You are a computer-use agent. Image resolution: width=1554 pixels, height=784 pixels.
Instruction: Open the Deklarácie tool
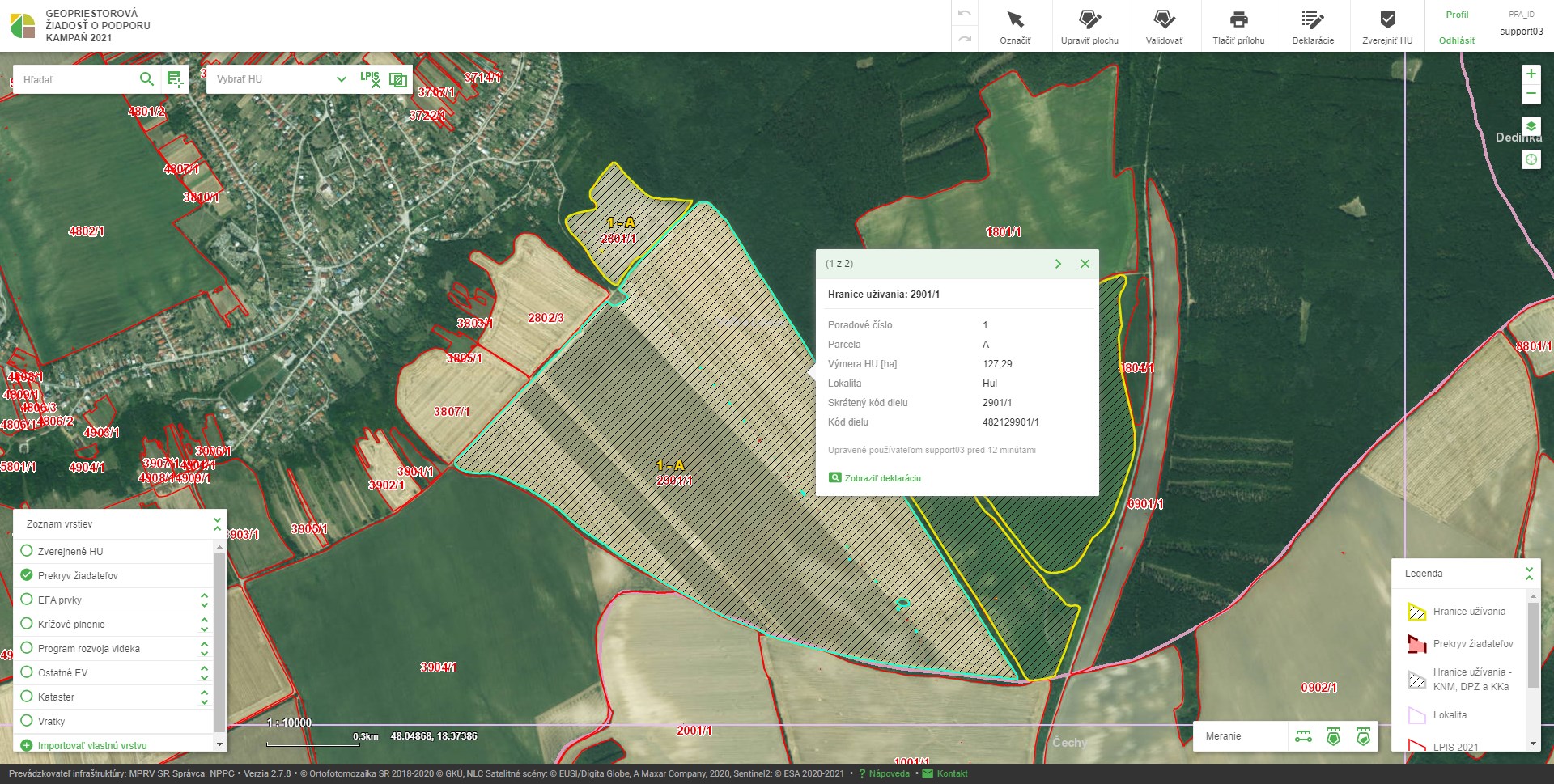pyautogui.click(x=1313, y=26)
